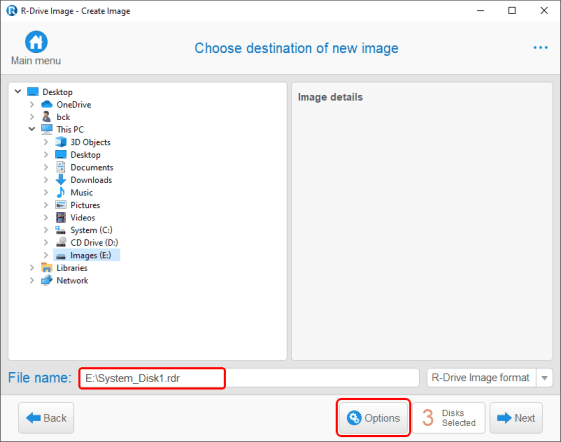This screenshot has width=561, height=442.
Task: Expand the System (C:) node
Action: 46,230
